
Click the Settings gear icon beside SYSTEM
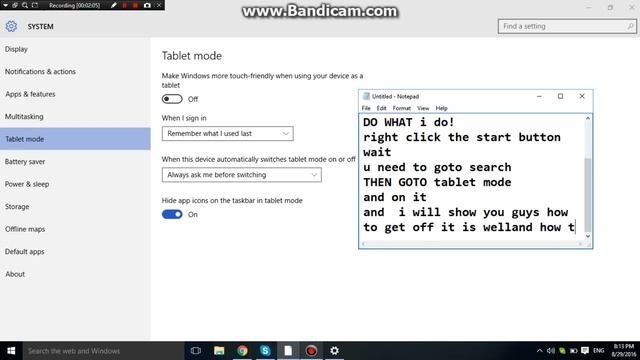click(x=11, y=26)
